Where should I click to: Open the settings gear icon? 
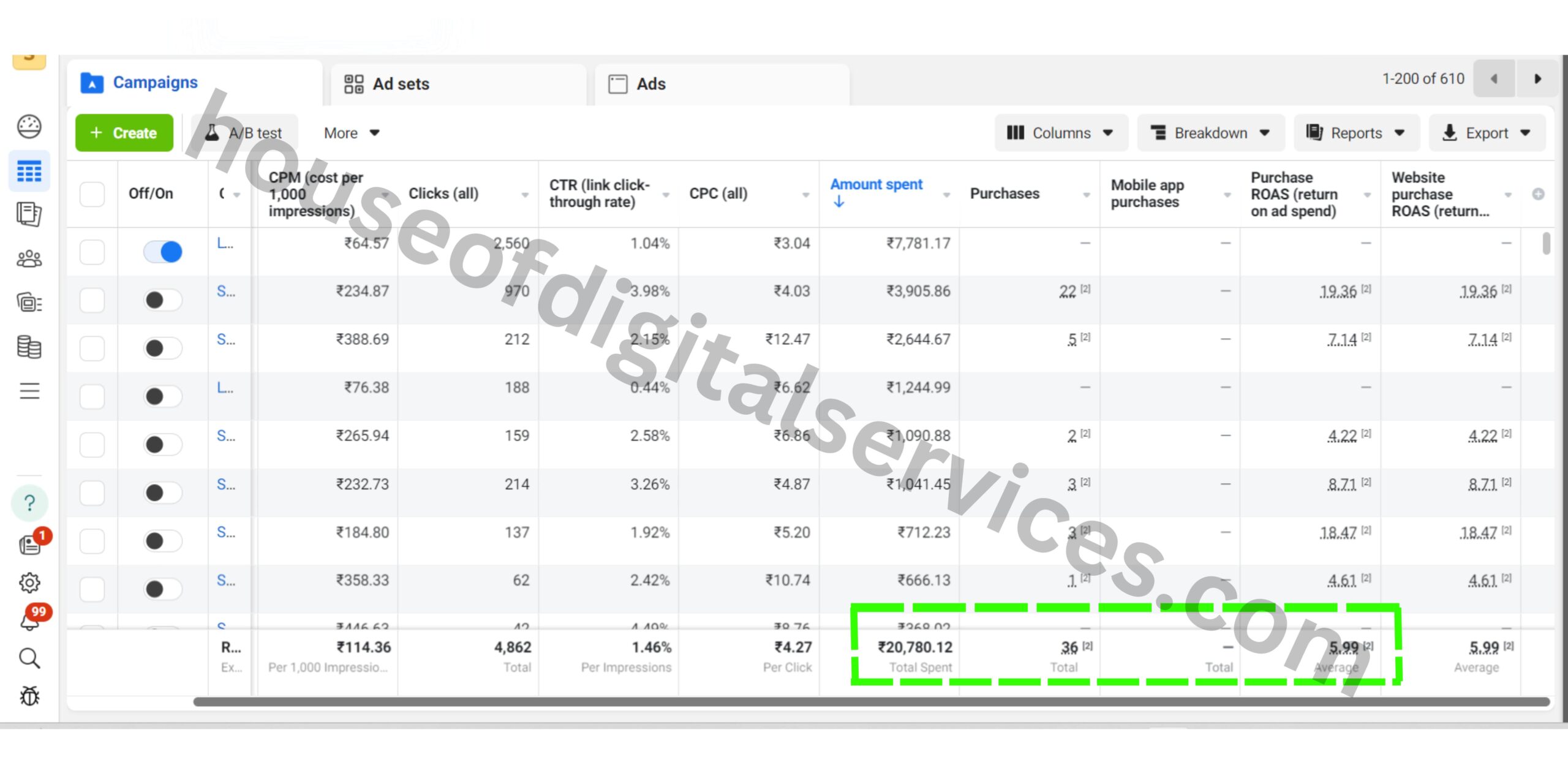tap(29, 582)
